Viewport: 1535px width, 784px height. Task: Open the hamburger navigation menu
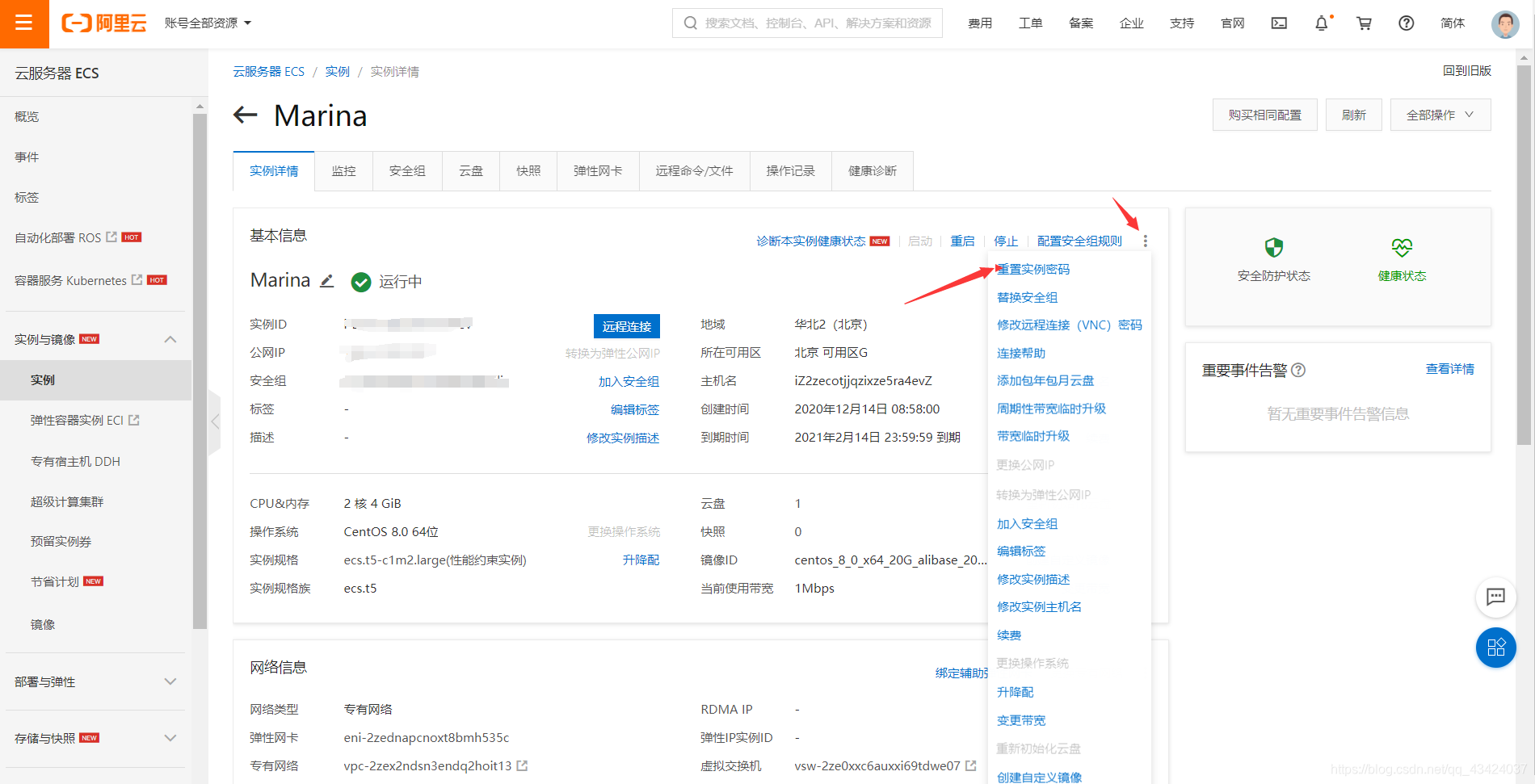[24, 23]
